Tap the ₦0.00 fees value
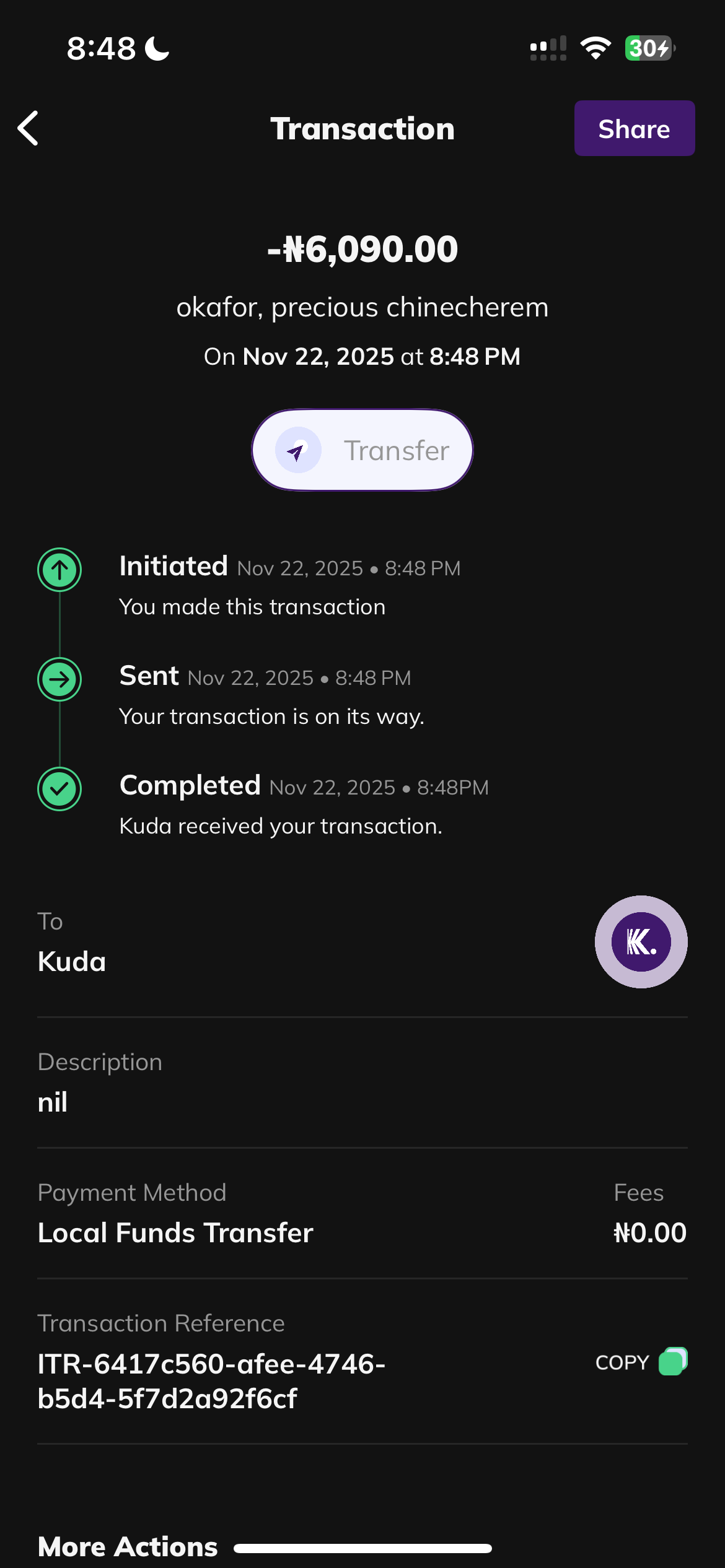Viewport: 725px width, 1568px height. (x=649, y=1232)
